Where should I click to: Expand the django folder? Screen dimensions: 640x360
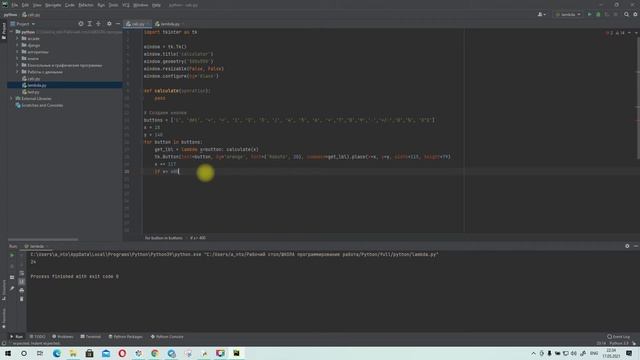(x=18, y=45)
